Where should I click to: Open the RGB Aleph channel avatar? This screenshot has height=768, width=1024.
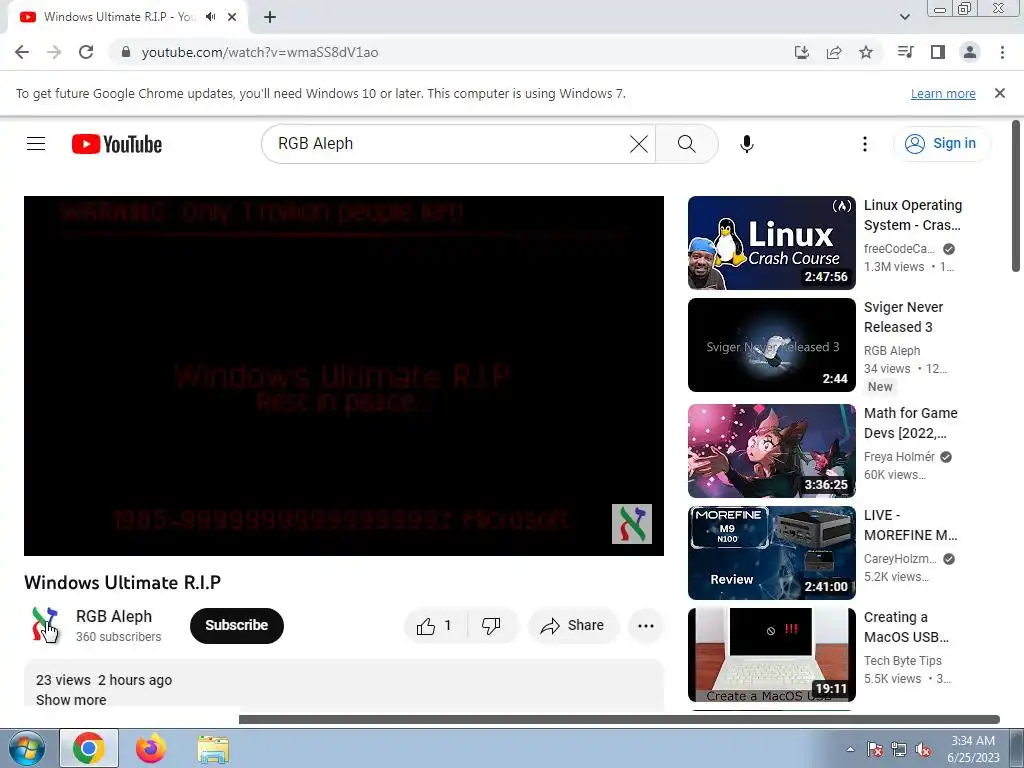pos(44,625)
